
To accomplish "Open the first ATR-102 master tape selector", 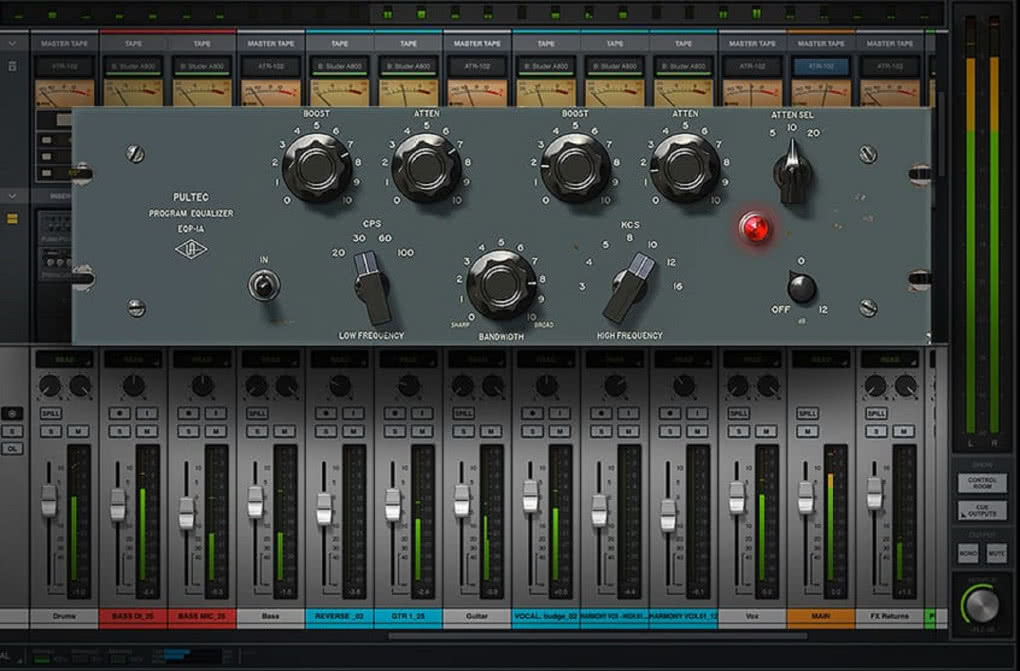I will pos(64,66).
